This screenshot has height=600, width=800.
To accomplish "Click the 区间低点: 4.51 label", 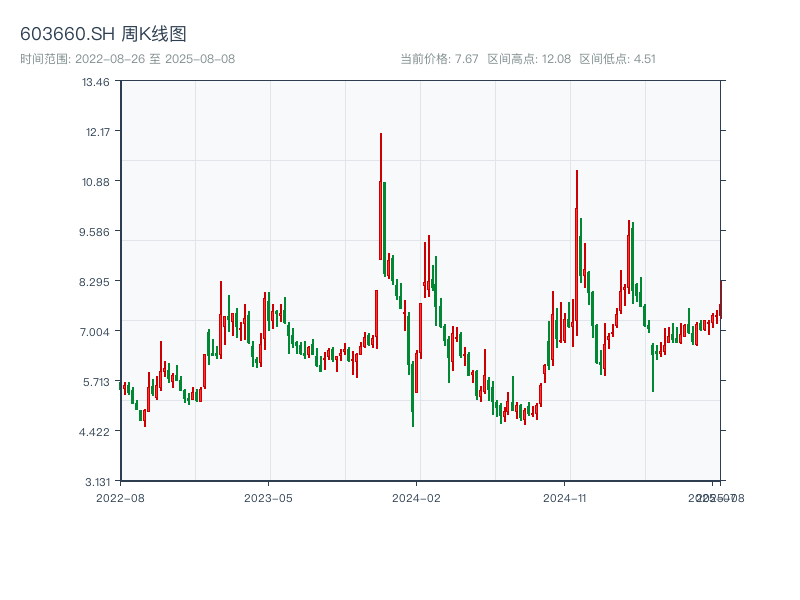I will tap(617, 59).
